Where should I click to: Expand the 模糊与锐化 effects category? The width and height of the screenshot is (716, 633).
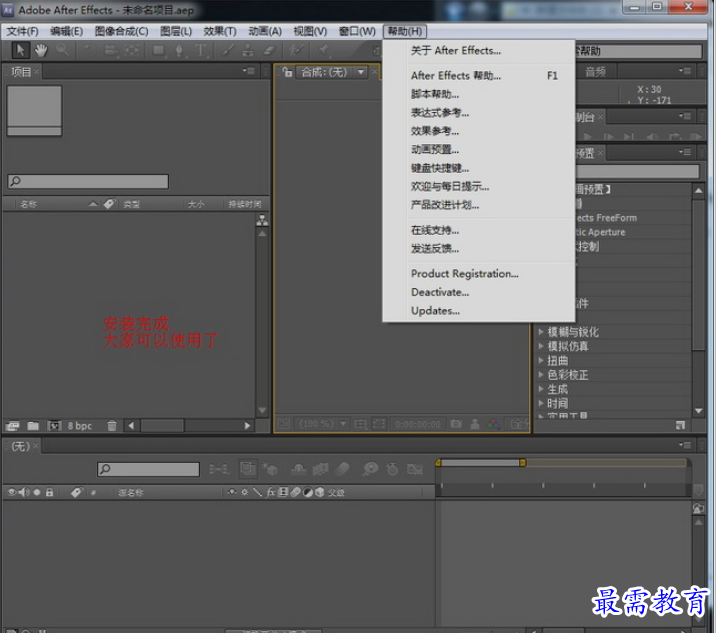[541, 332]
